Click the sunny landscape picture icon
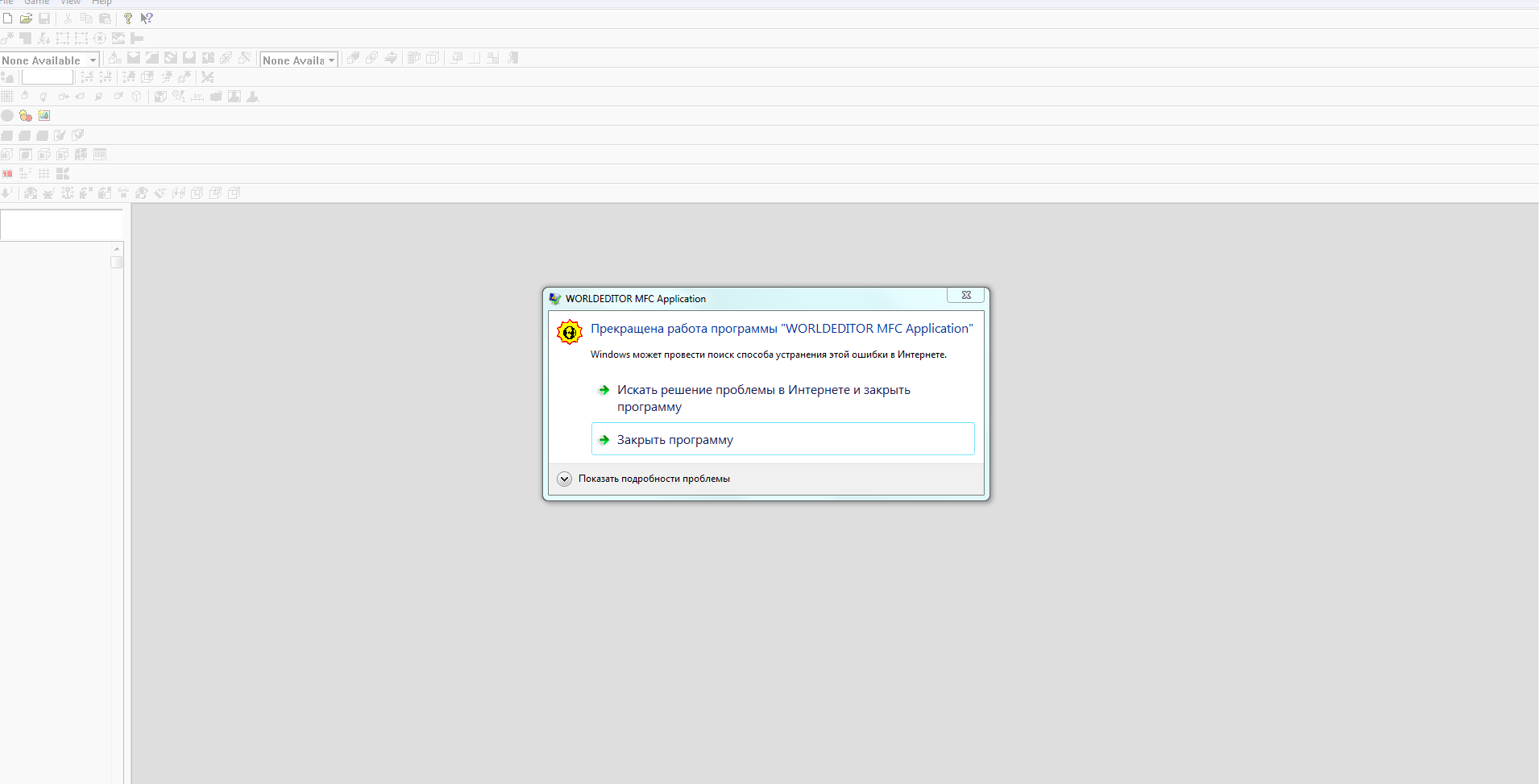The image size is (1539, 784). [x=44, y=115]
